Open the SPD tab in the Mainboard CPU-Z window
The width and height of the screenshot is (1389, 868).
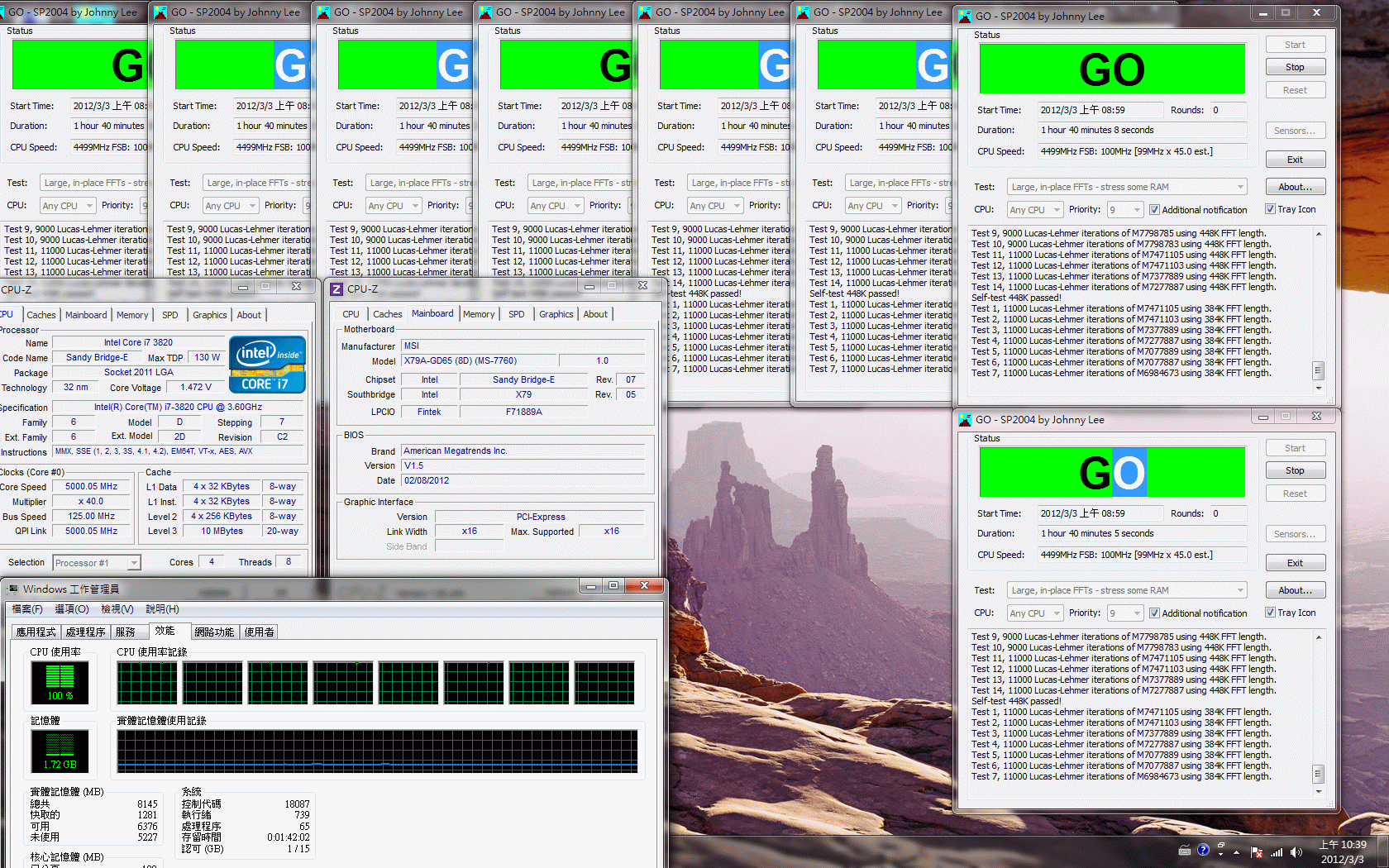[x=517, y=314]
